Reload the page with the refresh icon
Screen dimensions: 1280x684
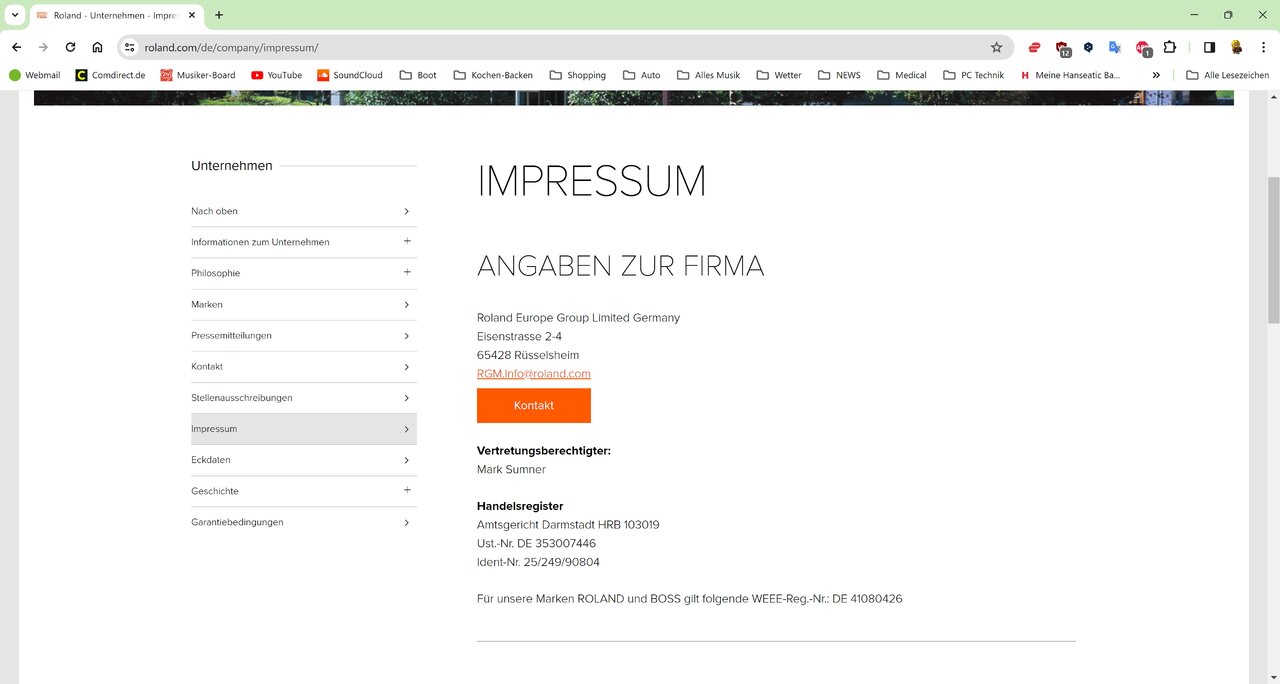[70, 47]
